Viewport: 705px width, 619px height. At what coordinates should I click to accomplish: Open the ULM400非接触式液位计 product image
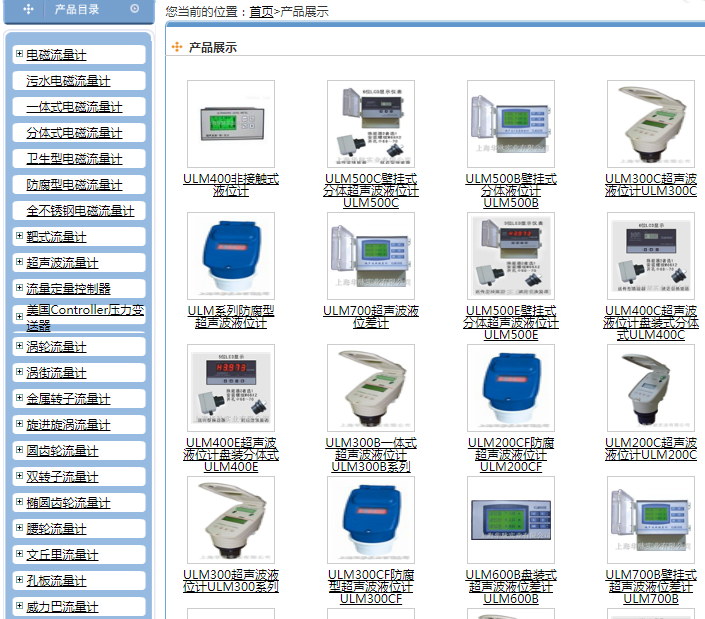click(231, 124)
